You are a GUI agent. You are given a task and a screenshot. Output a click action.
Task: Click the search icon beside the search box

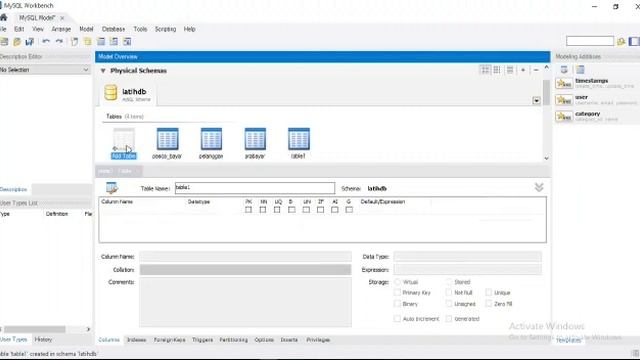[621, 41]
